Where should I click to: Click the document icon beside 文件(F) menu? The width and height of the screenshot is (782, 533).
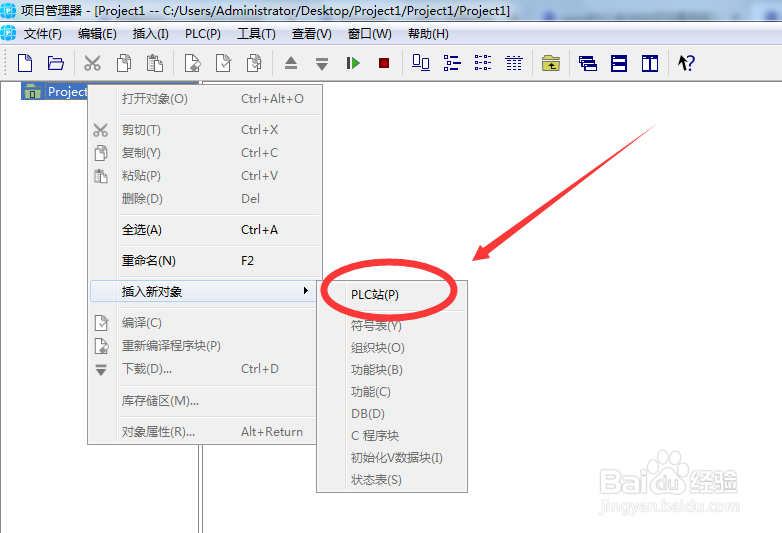point(8,33)
